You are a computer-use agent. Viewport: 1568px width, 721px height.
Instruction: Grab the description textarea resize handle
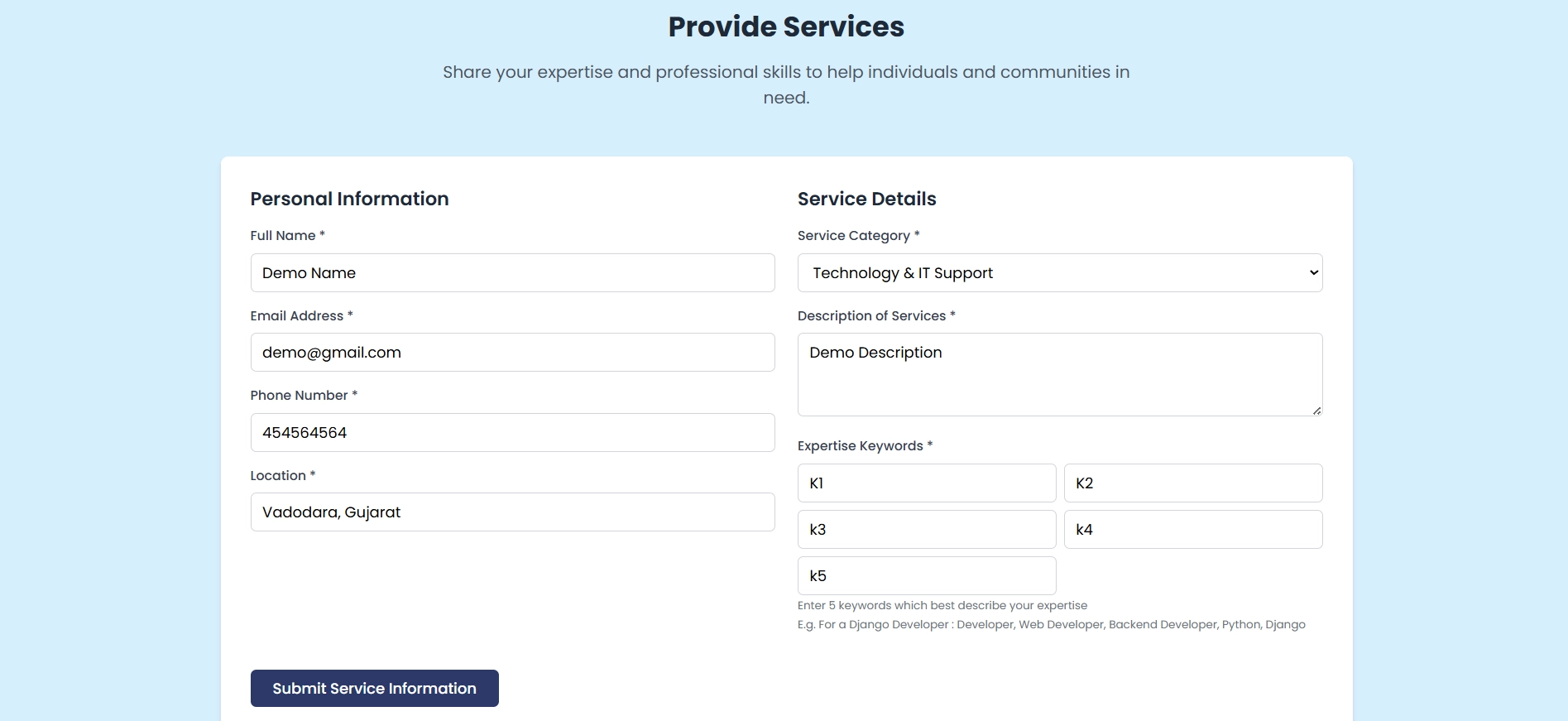[1316, 411]
